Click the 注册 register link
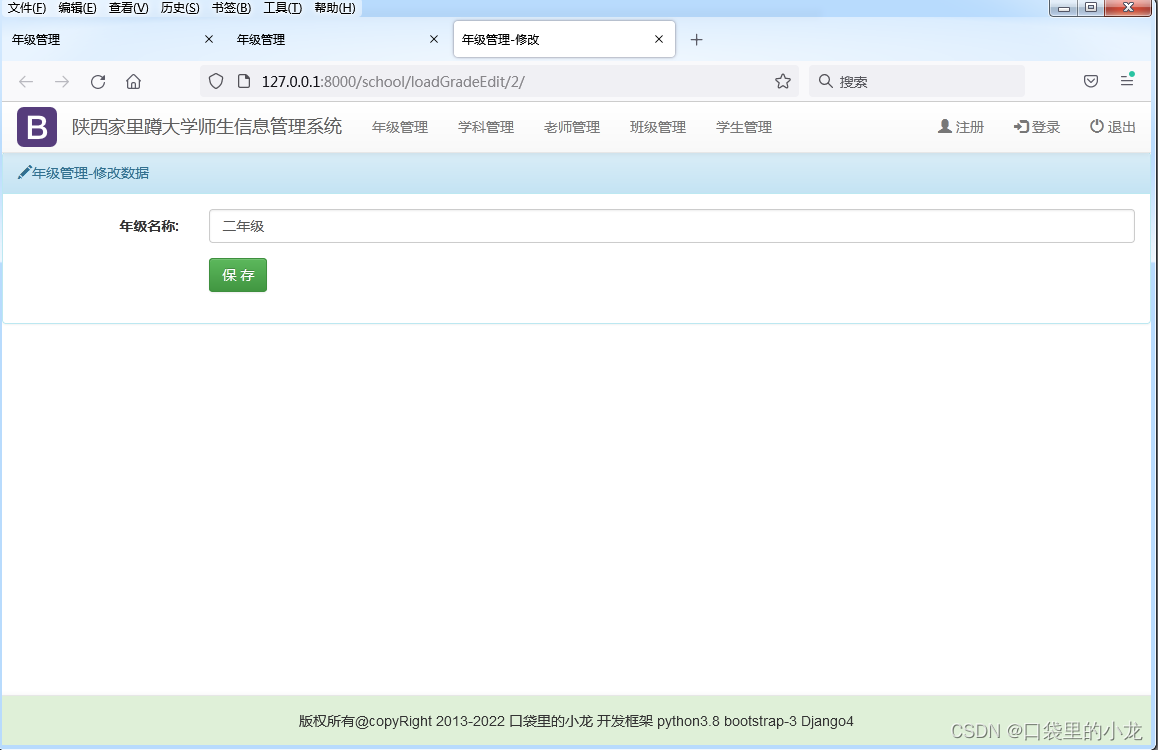1158x750 pixels. tap(961, 127)
